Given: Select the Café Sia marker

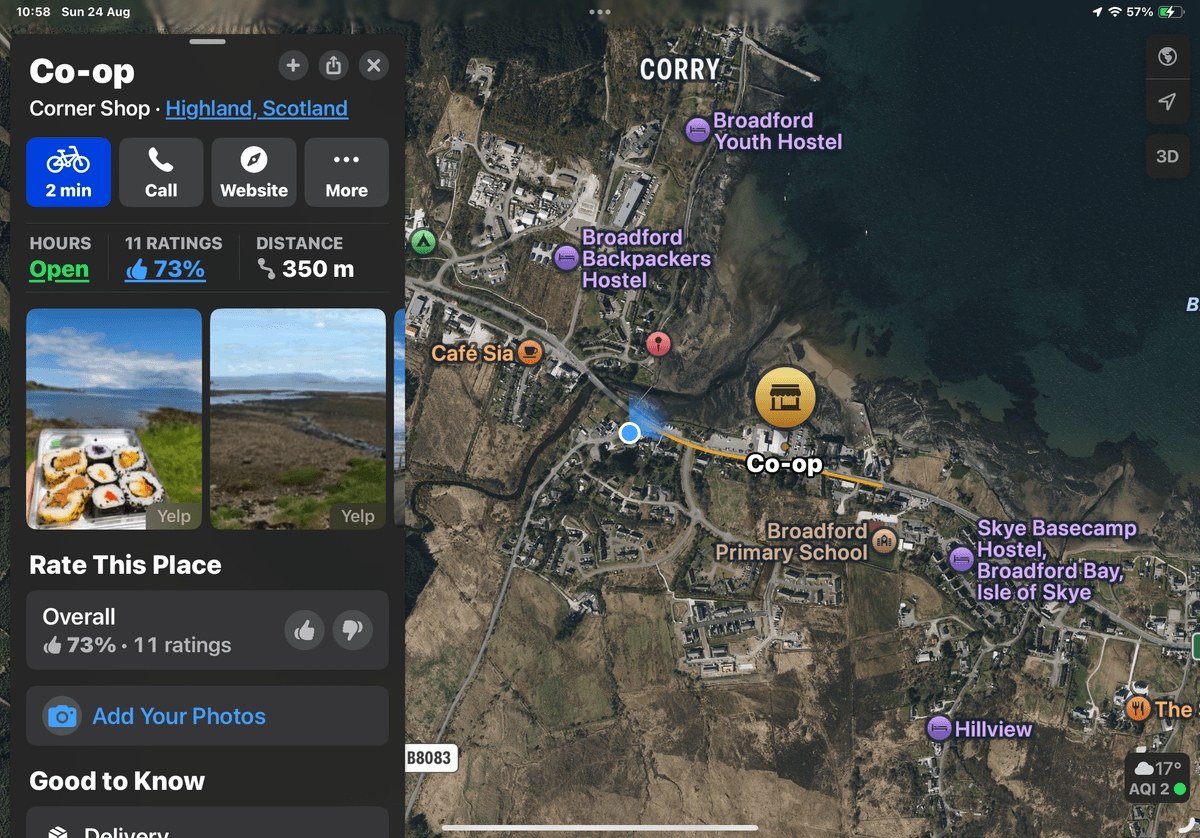Looking at the screenshot, I should click(x=530, y=353).
